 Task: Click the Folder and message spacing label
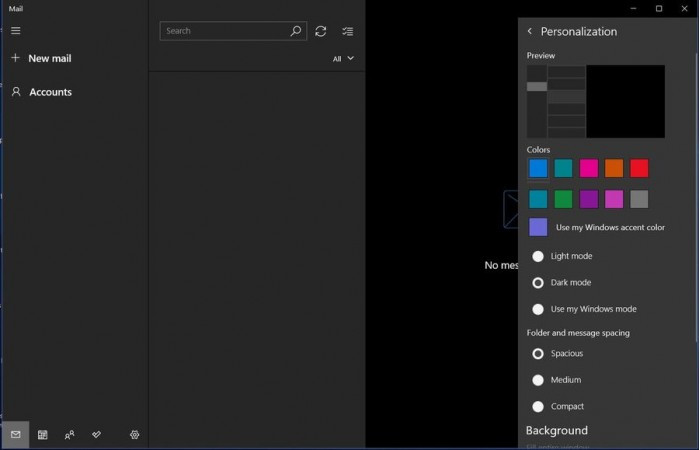(578, 333)
